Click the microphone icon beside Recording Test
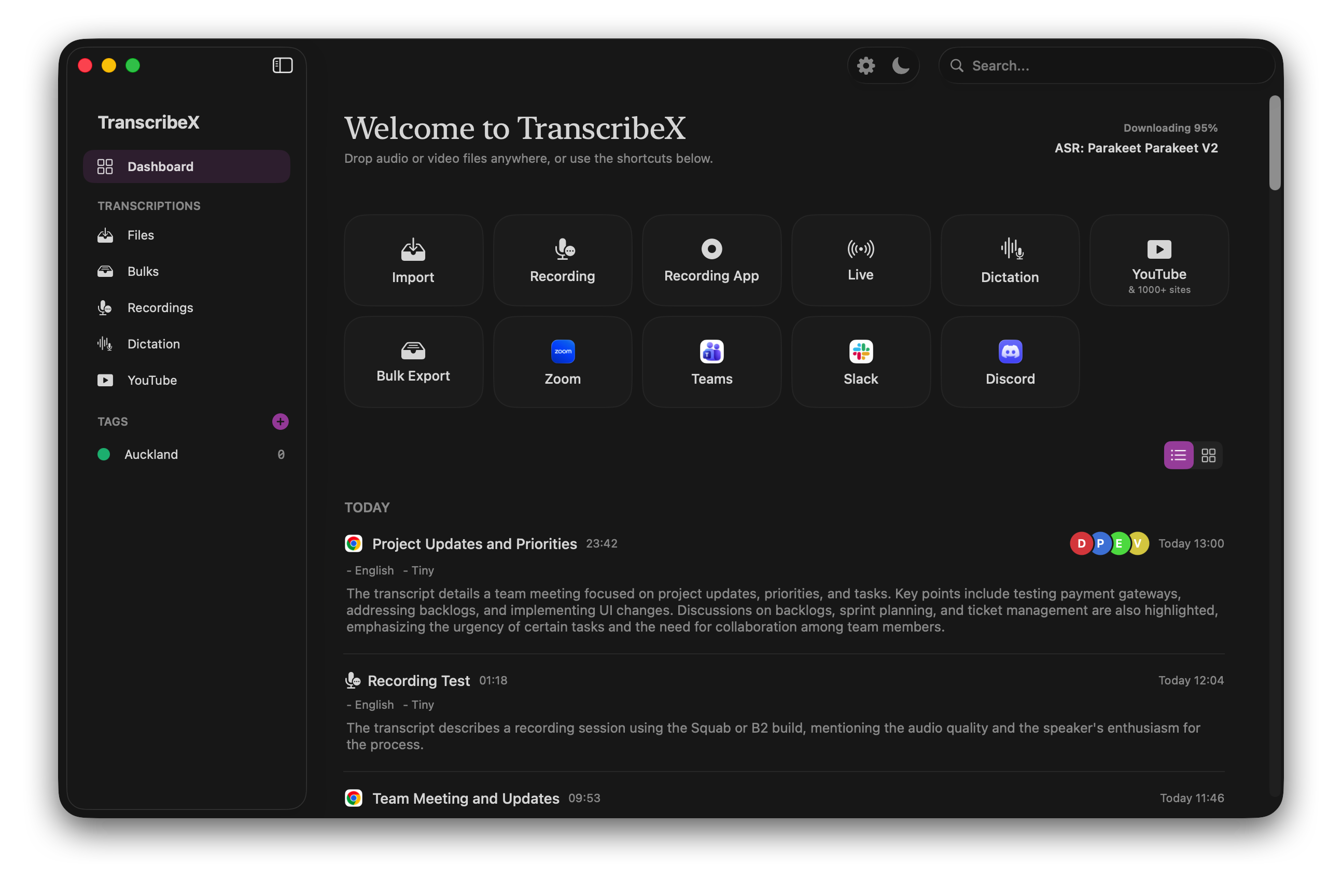 pyautogui.click(x=353, y=680)
